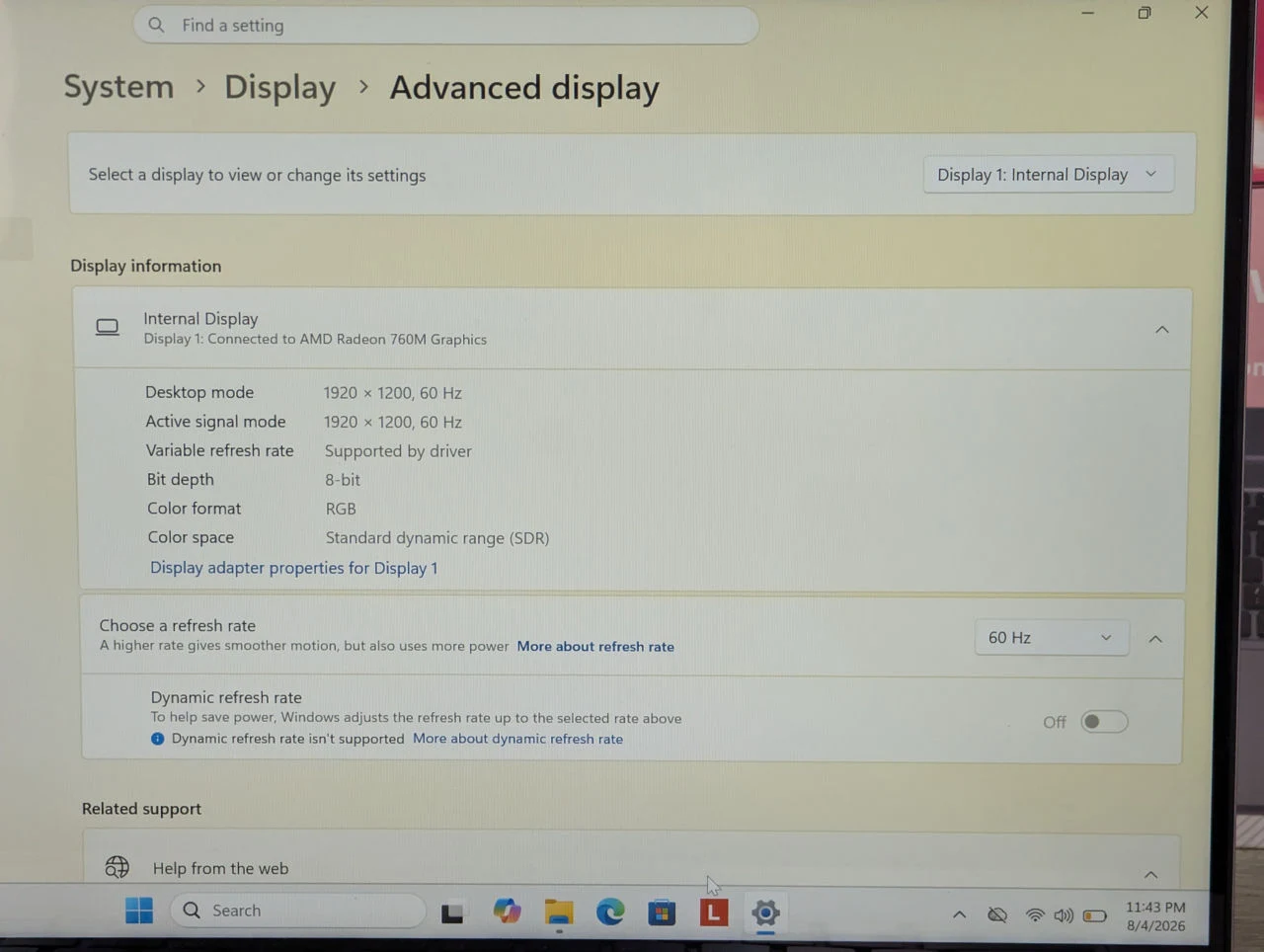This screenshot has width=1264, height=952.
Task: Open the Display 1: Internal Display dropdown
Action: tap(1048, 175)
